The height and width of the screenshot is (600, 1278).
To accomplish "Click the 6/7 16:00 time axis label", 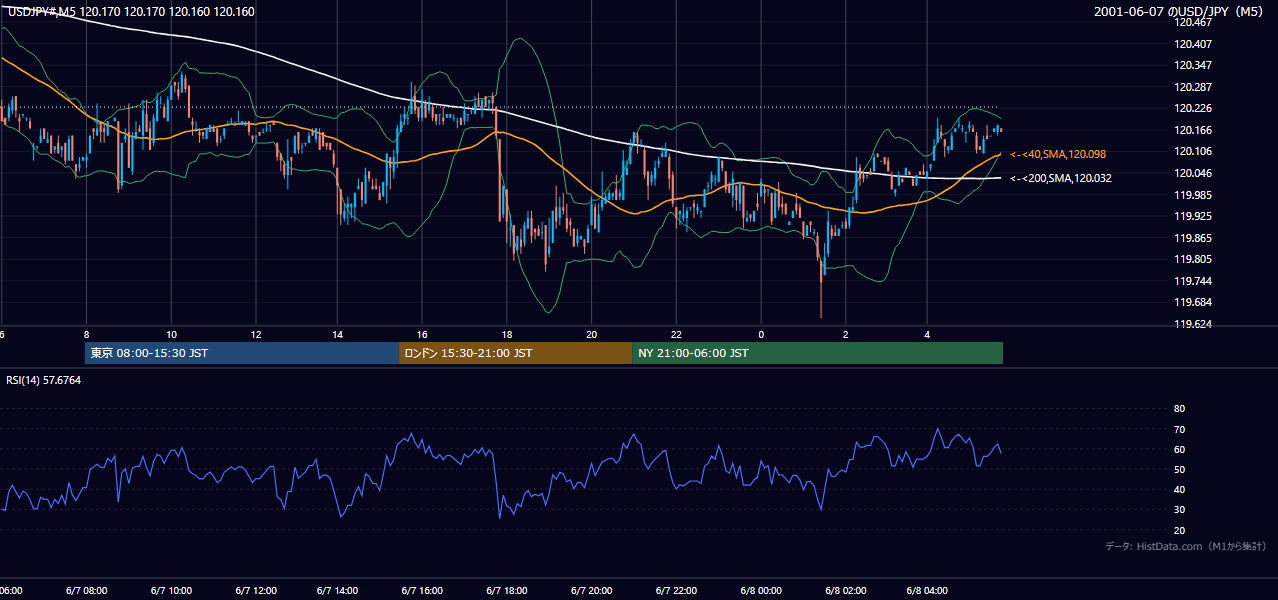I will click(x=421, y=591).
